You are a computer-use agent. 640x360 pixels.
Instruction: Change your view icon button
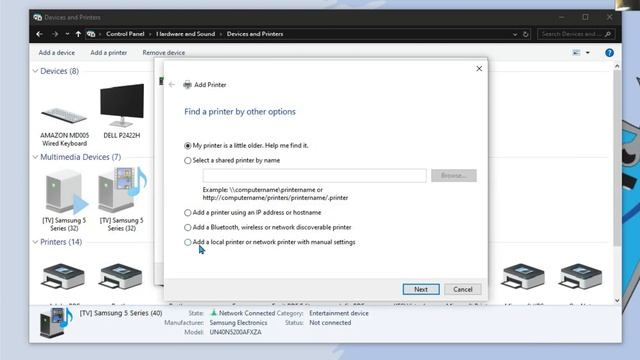[x=576, y=53]
